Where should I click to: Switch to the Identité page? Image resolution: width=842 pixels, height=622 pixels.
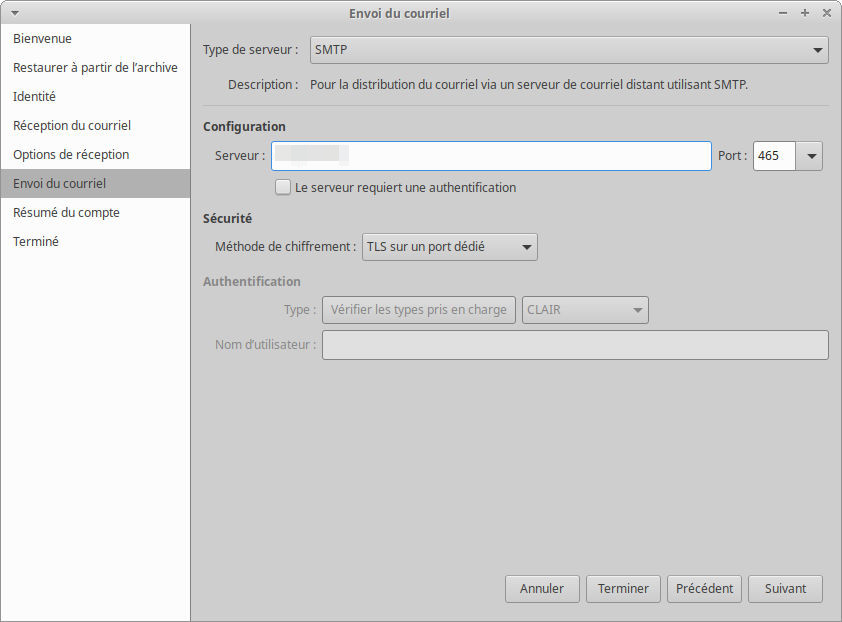coord(34,97)
